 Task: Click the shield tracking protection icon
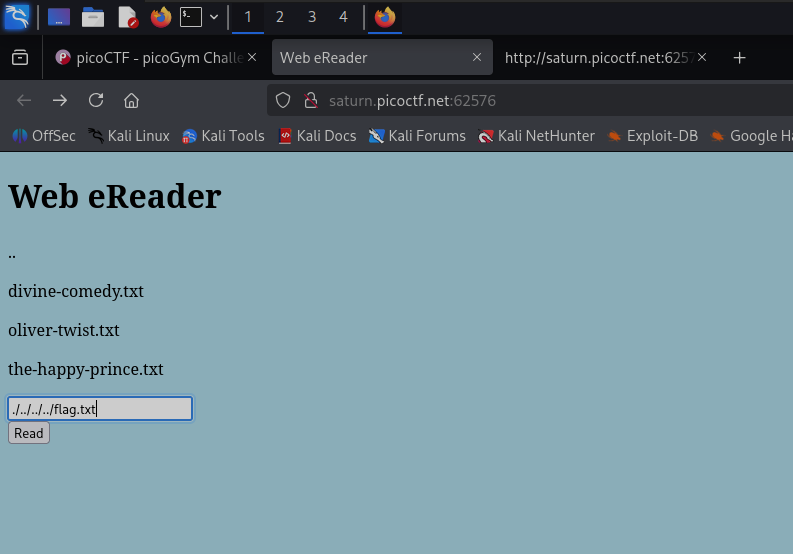[x=283, y=100]
